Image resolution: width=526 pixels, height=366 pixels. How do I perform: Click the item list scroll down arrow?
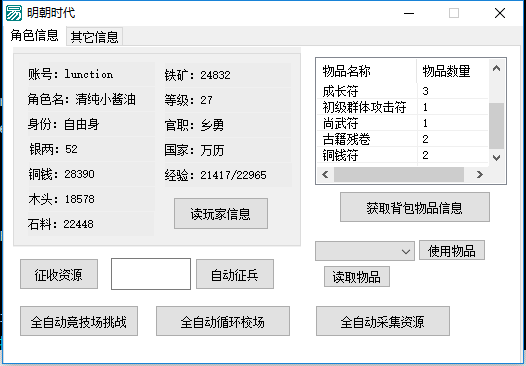(x=496, y=157)
